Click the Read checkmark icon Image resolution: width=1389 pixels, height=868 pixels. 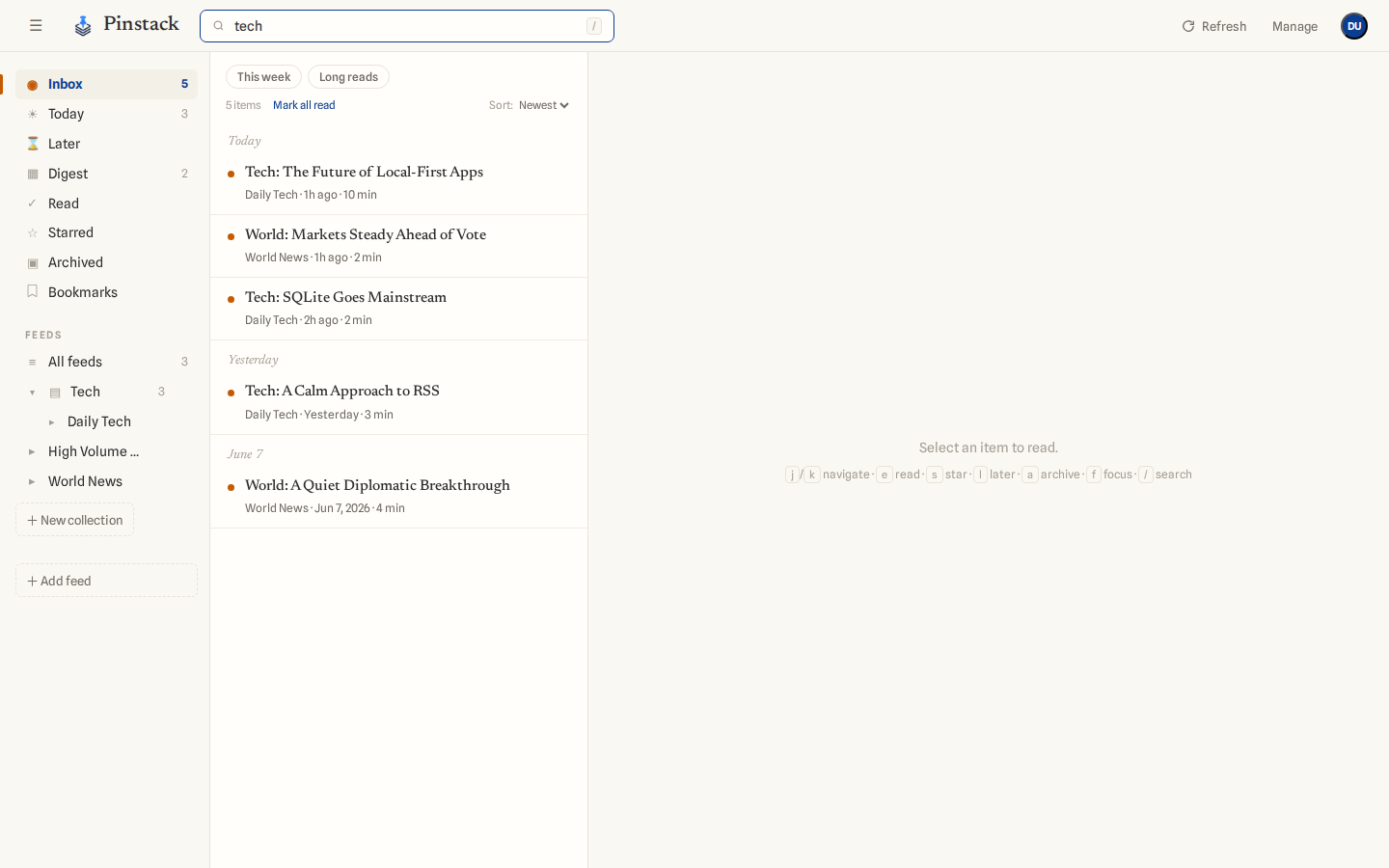click(x=33, y=203)
